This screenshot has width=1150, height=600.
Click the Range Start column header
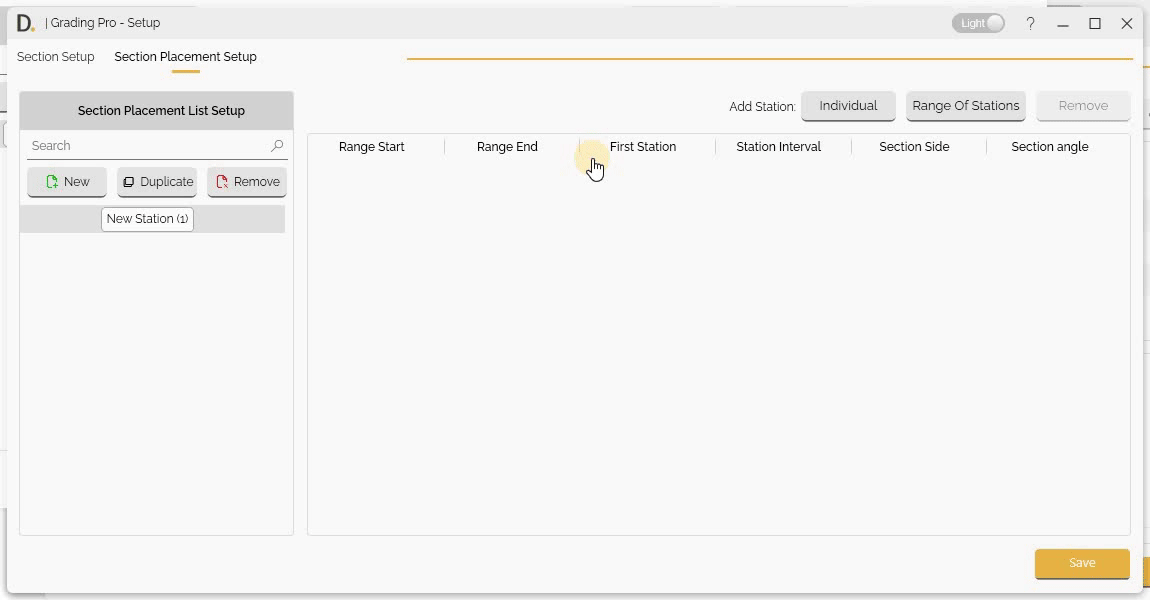(x=372, y=147)
